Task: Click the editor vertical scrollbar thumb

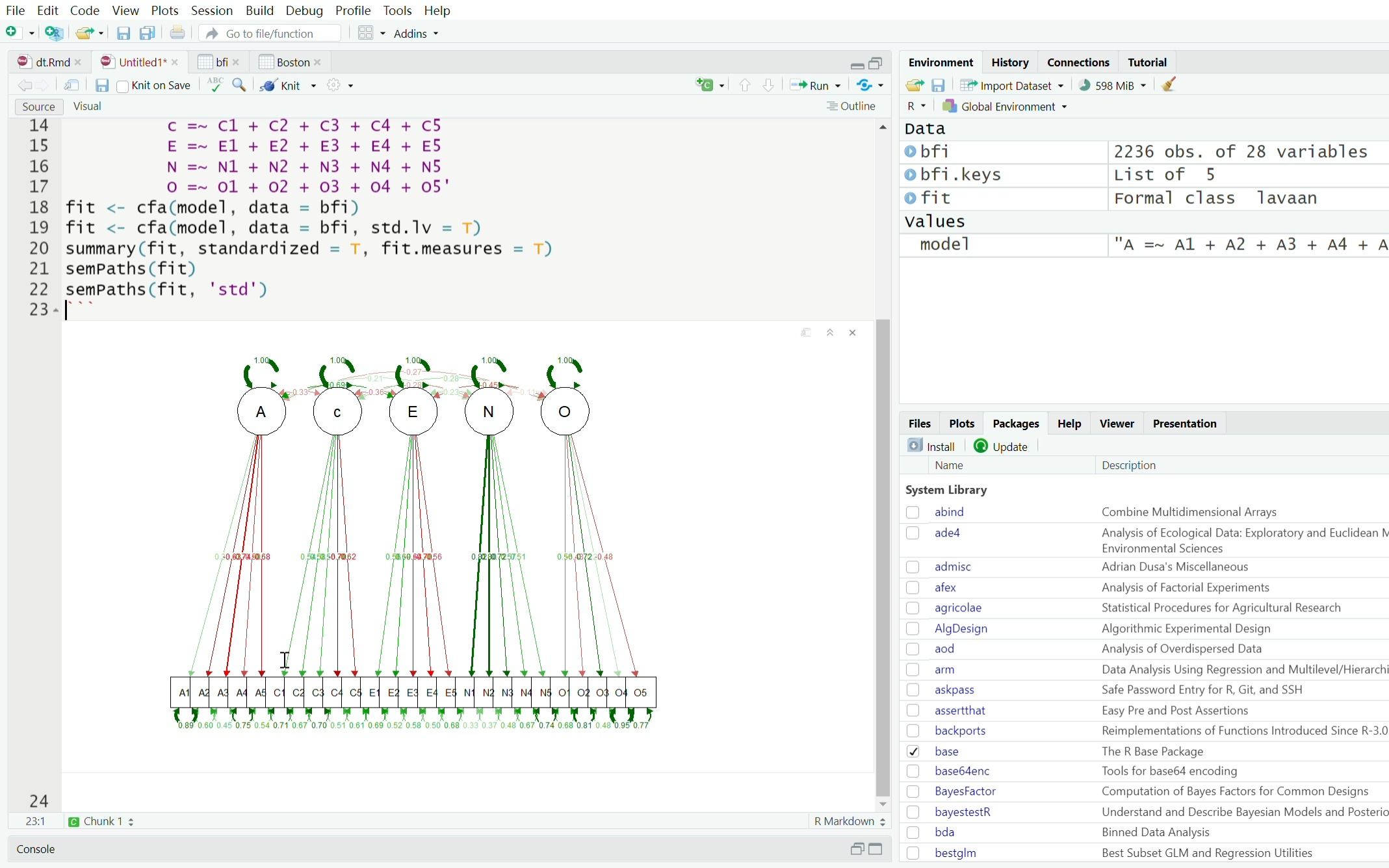Action: [882, 557]
